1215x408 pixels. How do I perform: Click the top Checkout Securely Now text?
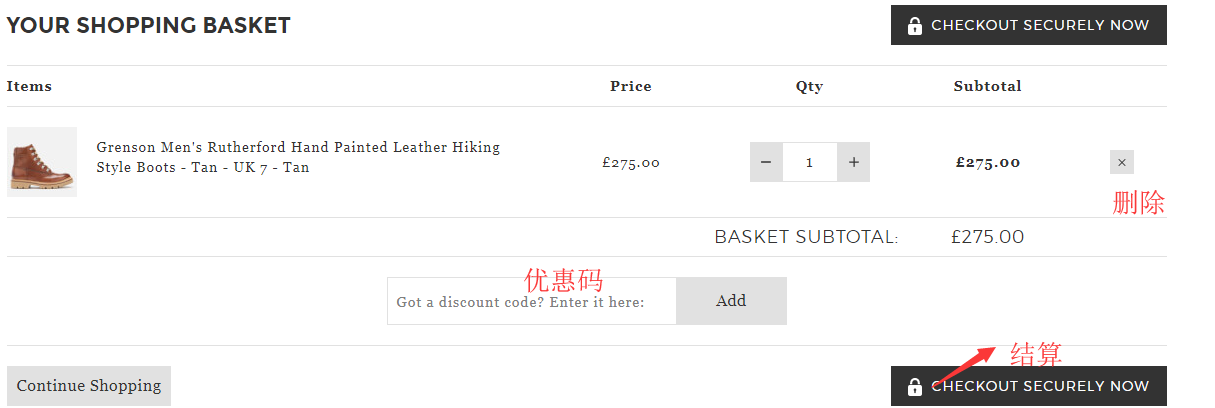coord(1040,26)
